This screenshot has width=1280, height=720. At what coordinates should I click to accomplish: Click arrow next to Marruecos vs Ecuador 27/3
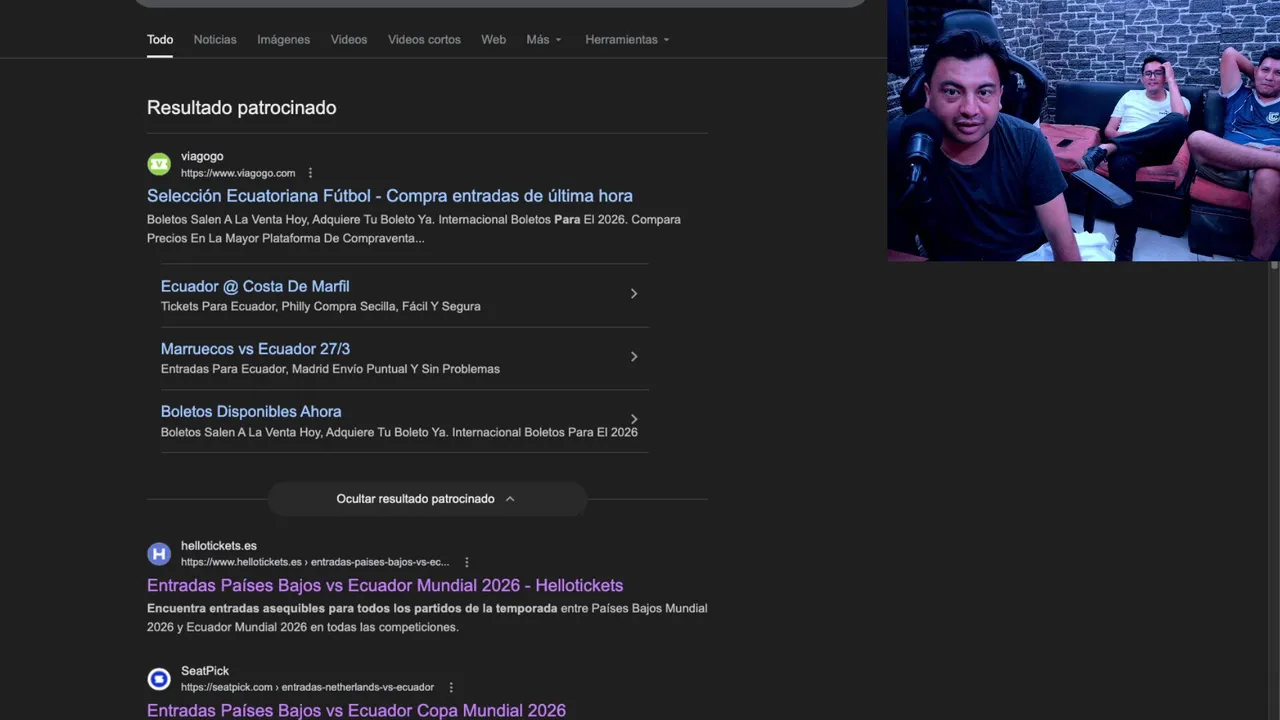pos(633,357)
